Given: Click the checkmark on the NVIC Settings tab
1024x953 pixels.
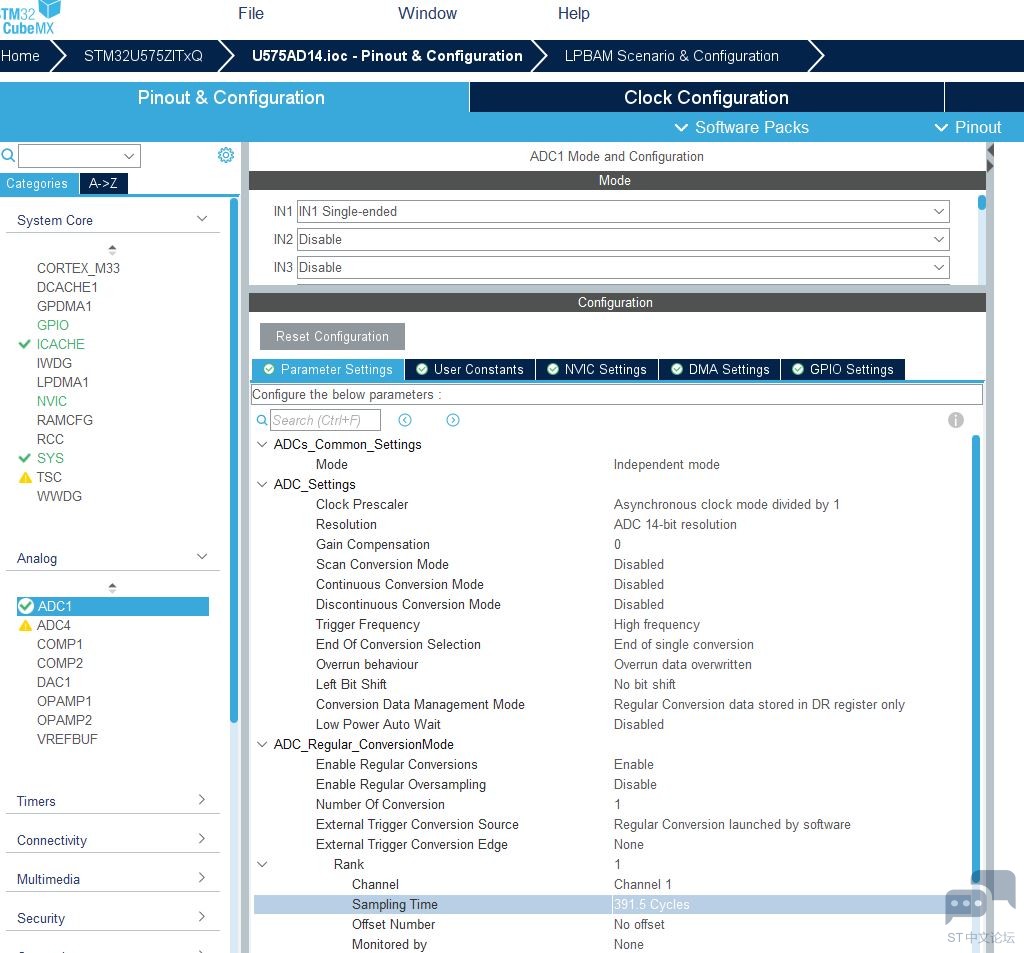Looking at the screenshot, I should pos(552,370).
